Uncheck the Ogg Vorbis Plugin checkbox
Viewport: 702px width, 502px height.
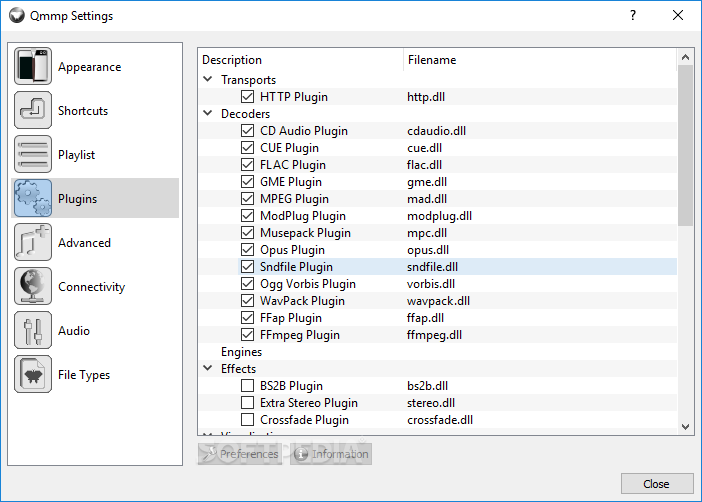click(x=247, y=284)
